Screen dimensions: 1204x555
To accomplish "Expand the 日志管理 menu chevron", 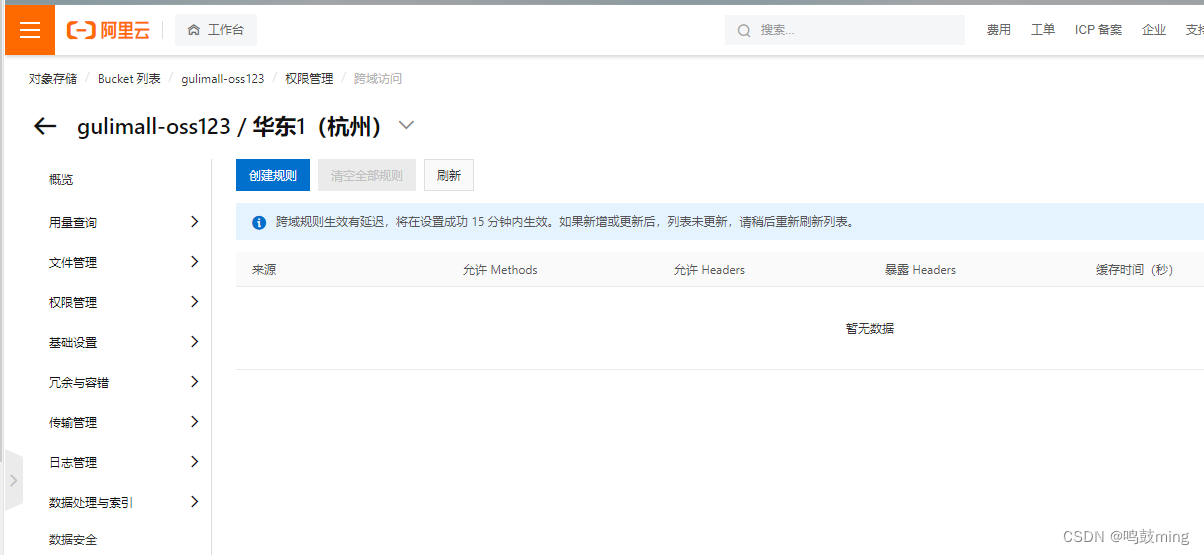I will tap(194, 462).
